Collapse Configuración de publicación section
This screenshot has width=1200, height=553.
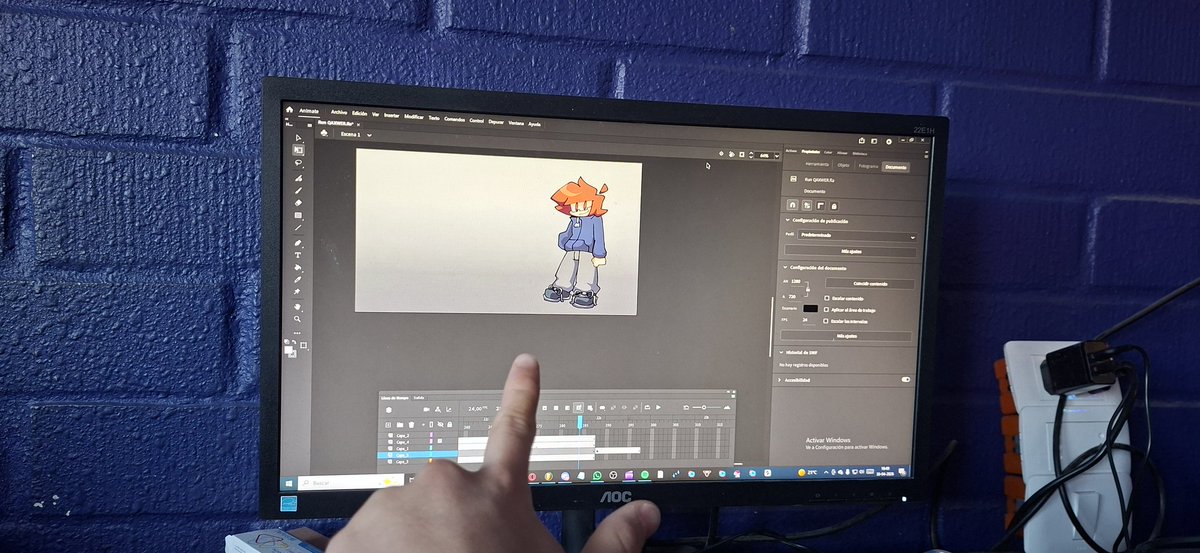coord(787,220)
